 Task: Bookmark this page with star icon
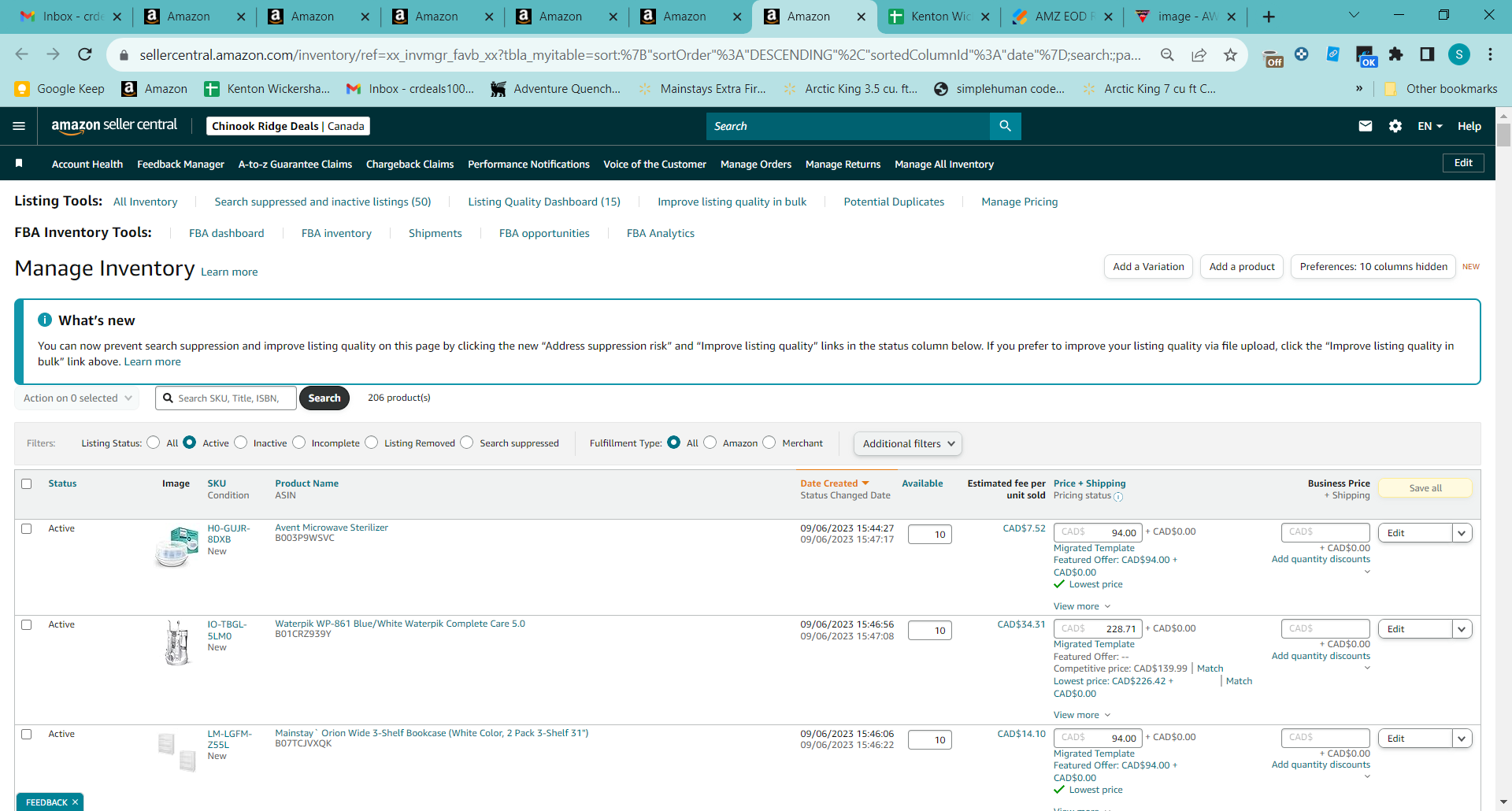tap(1230, 54)
